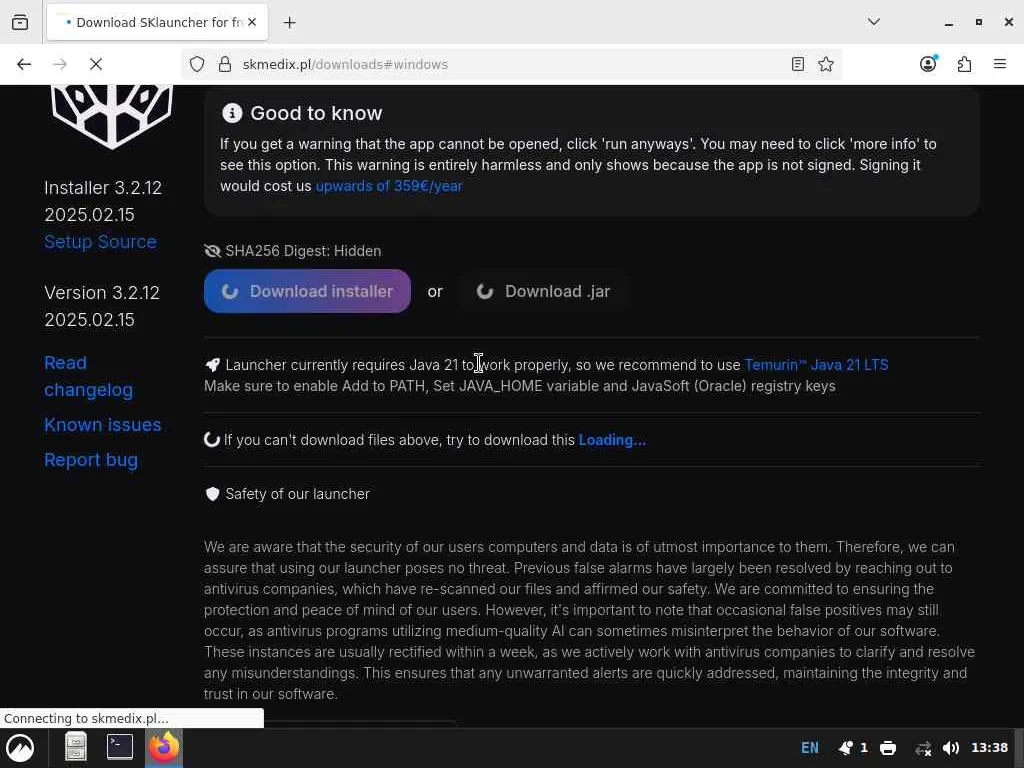Open the notifications bell in tray
1024x768 pixels.
click(846, 748)
